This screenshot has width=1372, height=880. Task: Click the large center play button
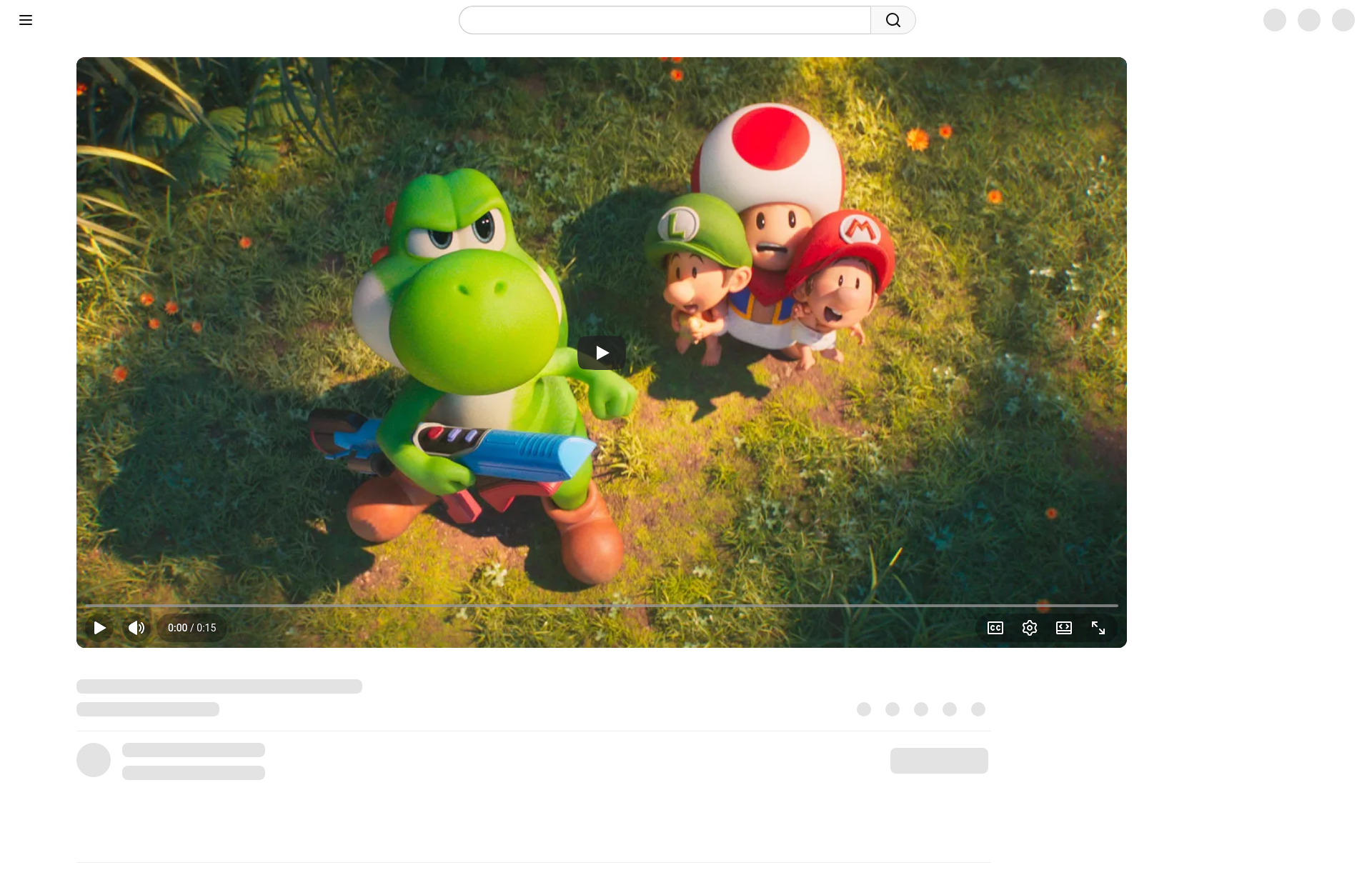tap(602, 353)
